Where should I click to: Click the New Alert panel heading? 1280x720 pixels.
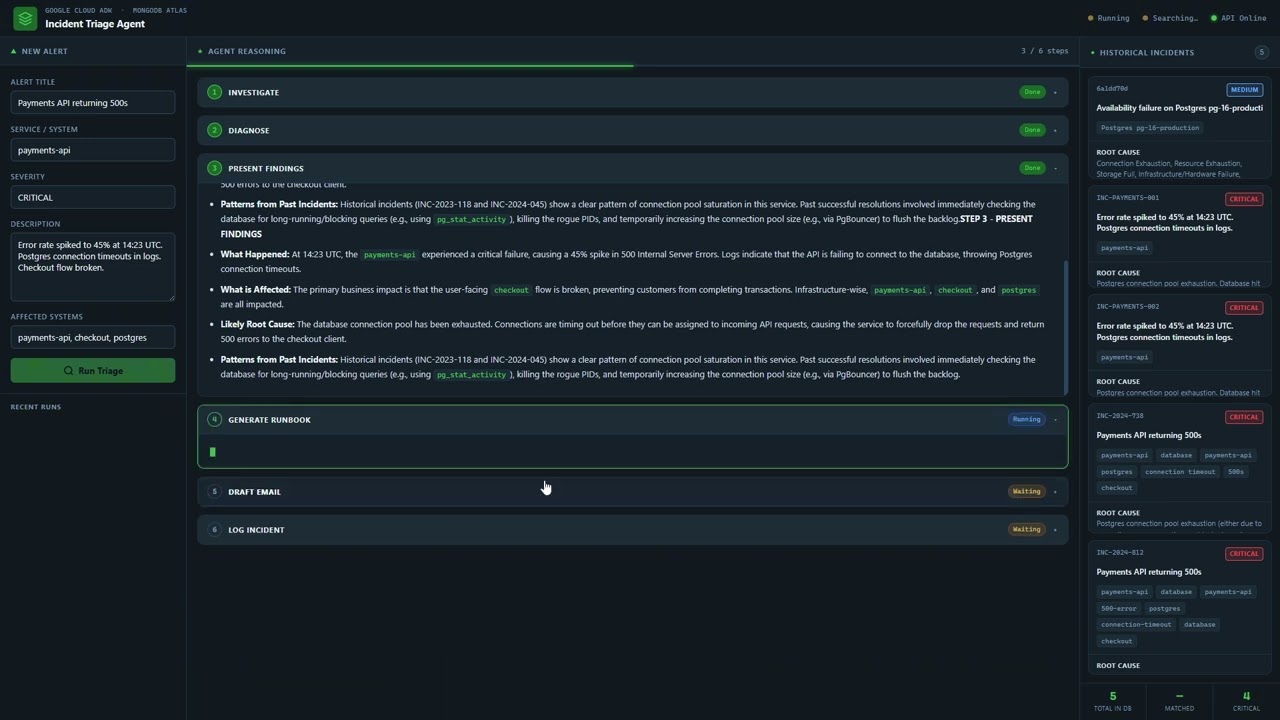[45, 51]
